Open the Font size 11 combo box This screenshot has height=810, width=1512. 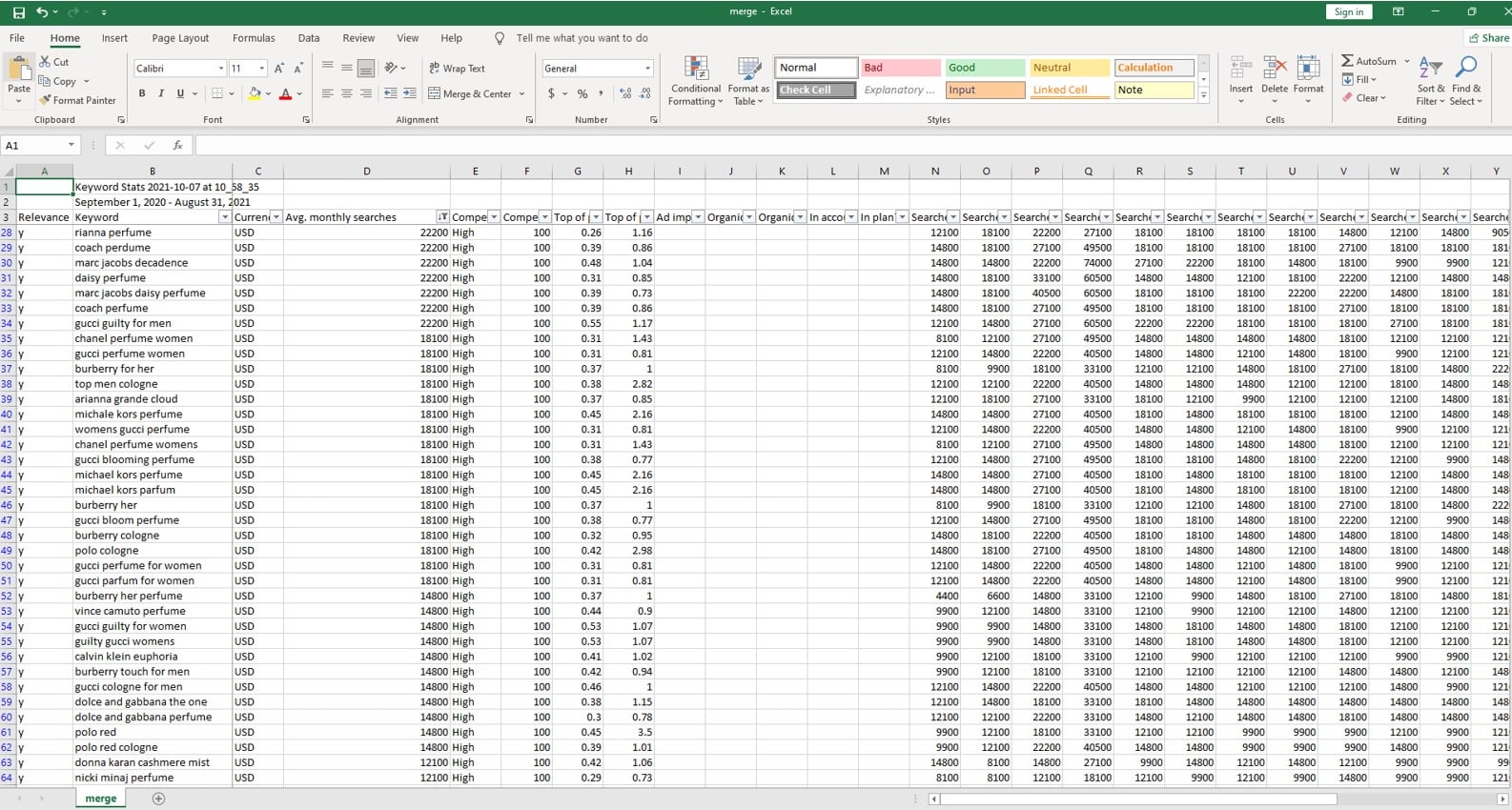click(x=248, y=69)
